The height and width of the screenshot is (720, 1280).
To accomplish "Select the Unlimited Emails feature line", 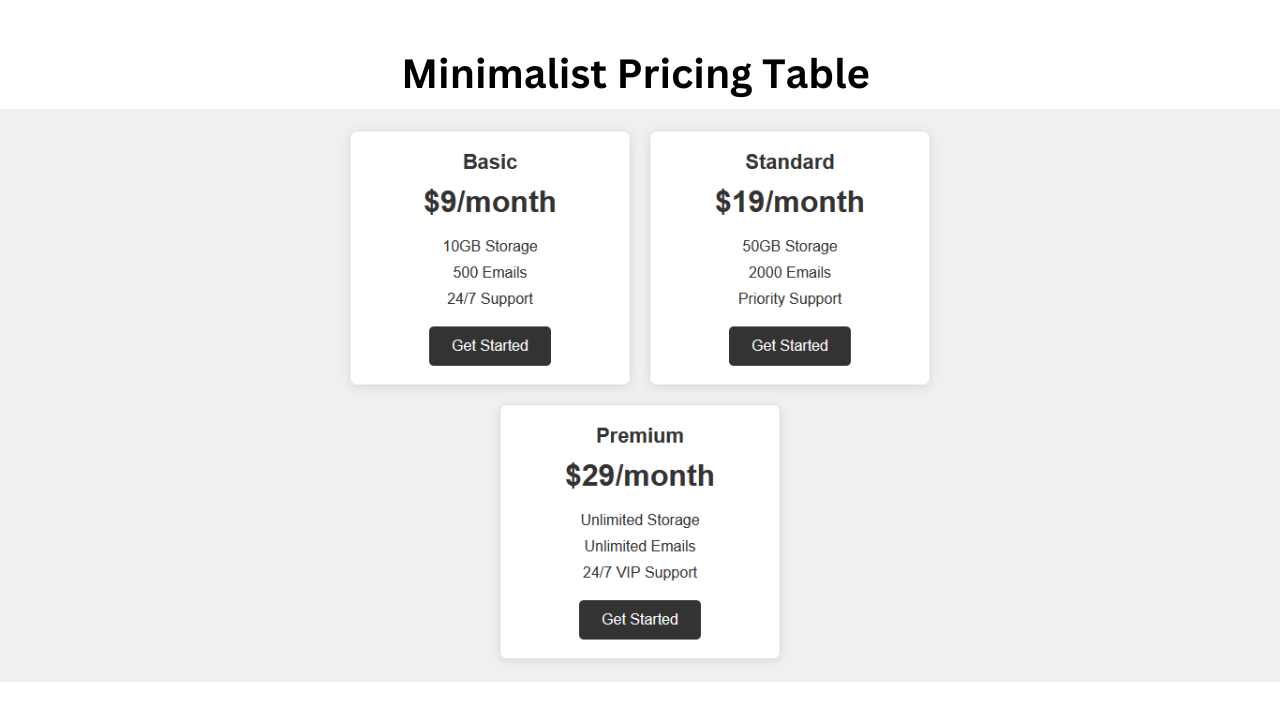I will tap(640, 546).
